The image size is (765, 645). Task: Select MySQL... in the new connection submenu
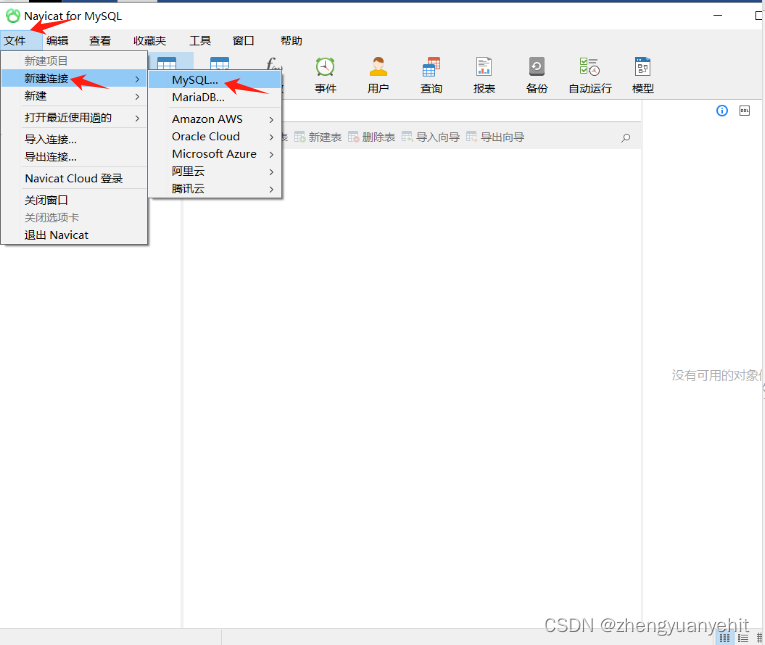pyautogui.click(x=215, y=80)
